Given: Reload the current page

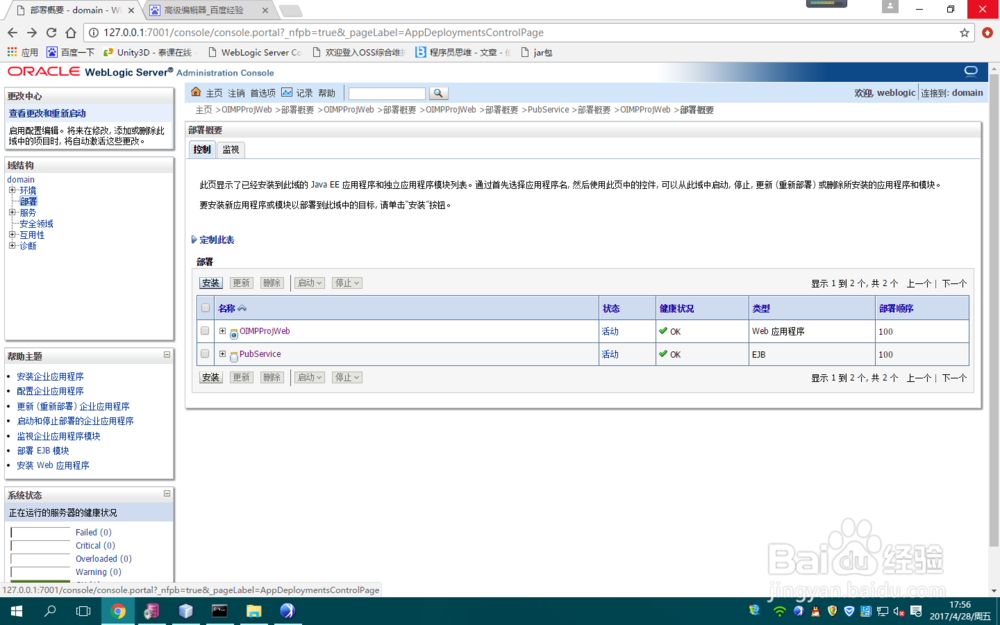Looking at the screenshot, I should click(52, 33).
